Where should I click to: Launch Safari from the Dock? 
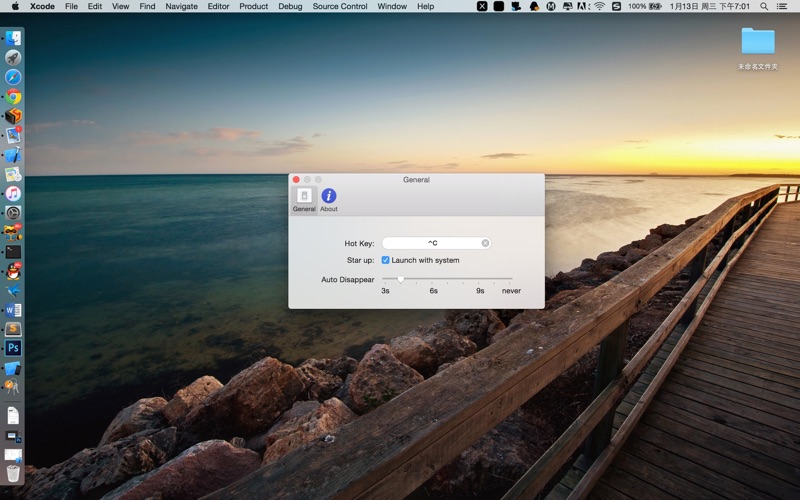click(13, 77)
